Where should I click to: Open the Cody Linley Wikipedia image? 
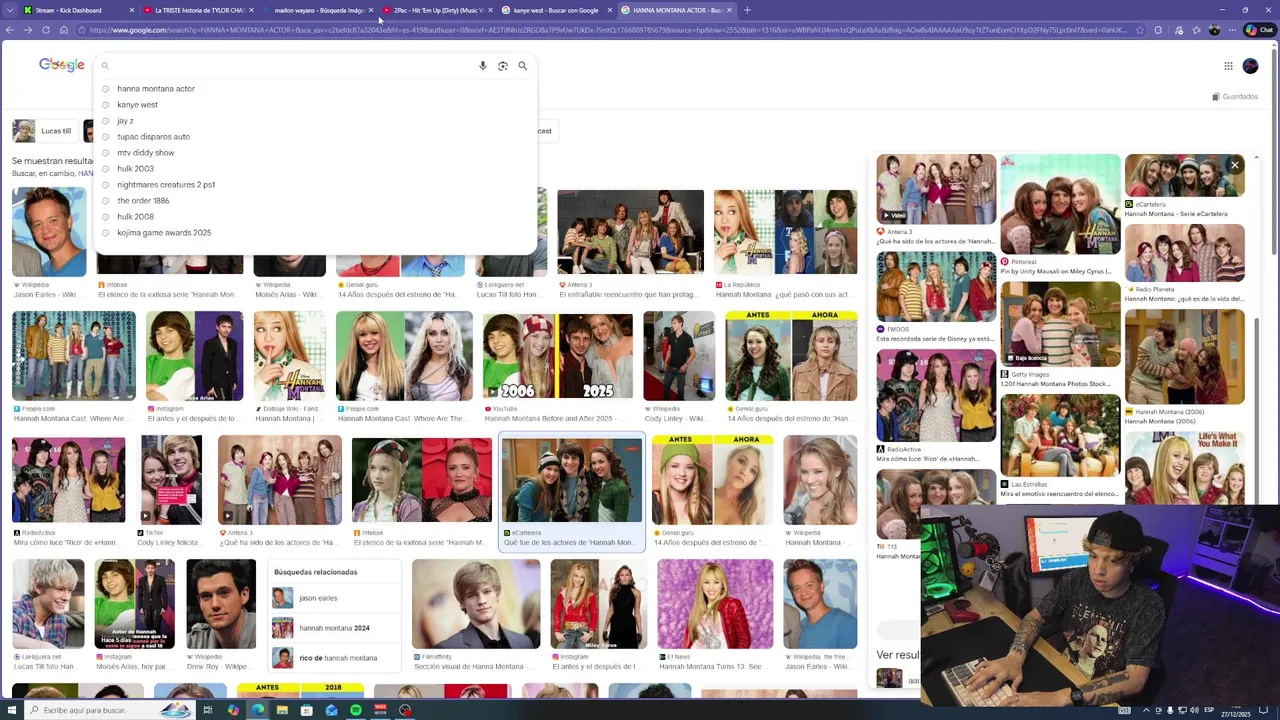(x=679, y=356)
